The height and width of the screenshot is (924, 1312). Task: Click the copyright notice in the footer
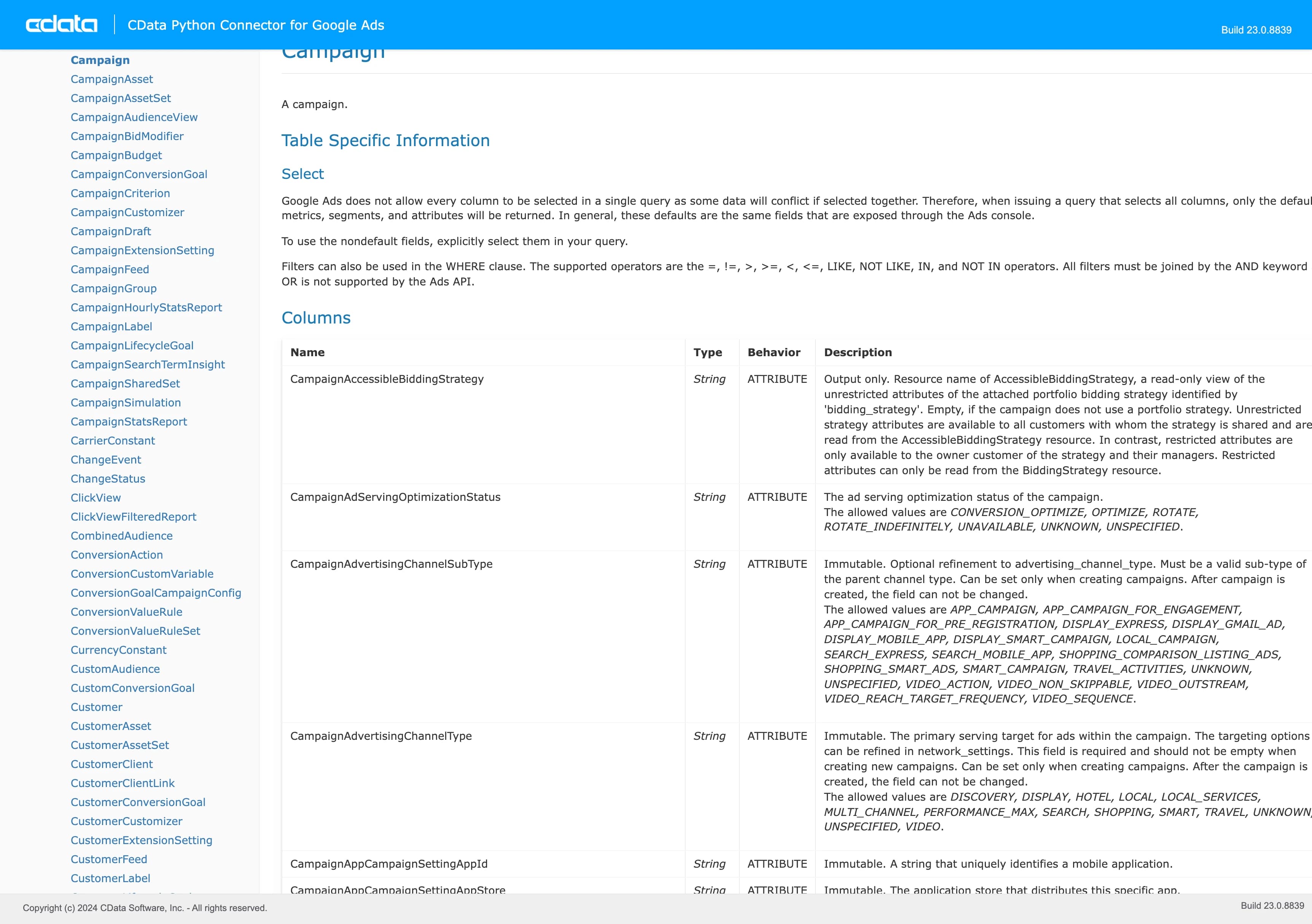click(145, 908)
